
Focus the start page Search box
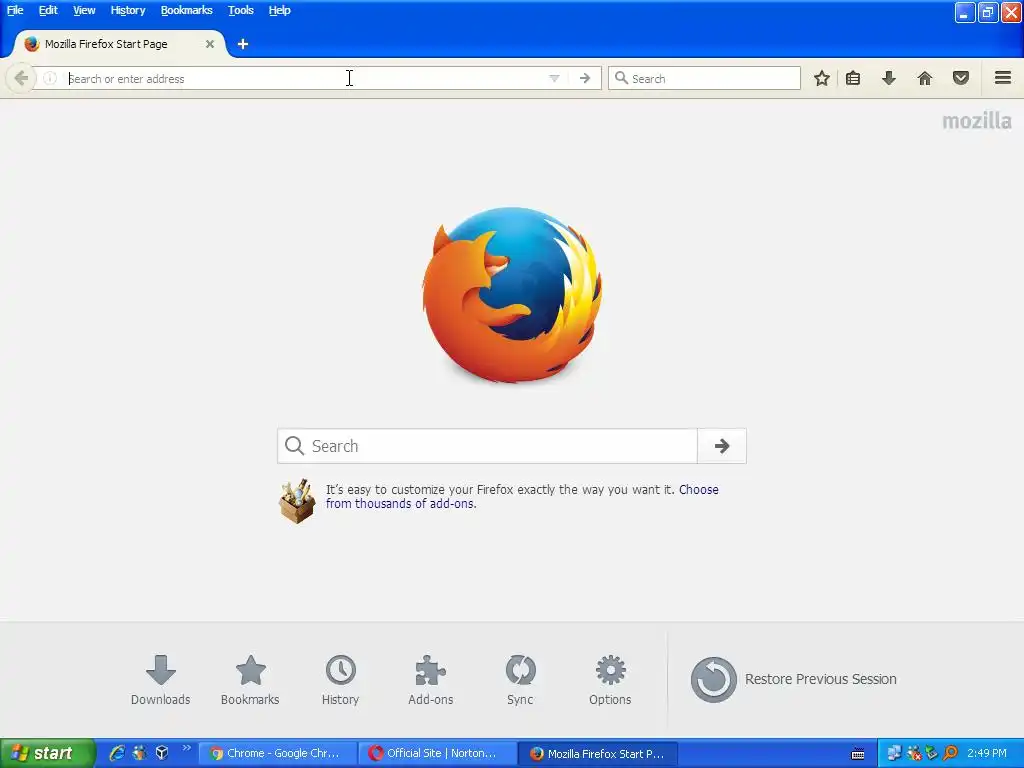tap(487, 446)
